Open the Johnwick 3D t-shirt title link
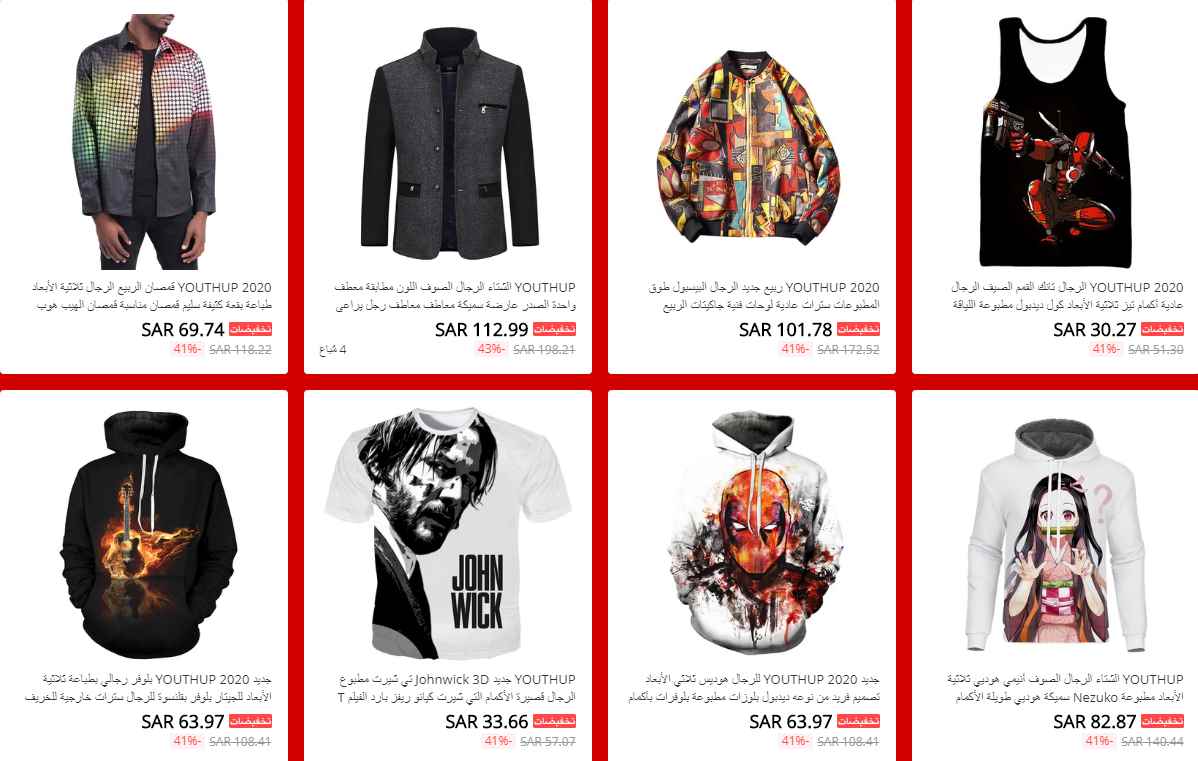 [x=457, y=688]
